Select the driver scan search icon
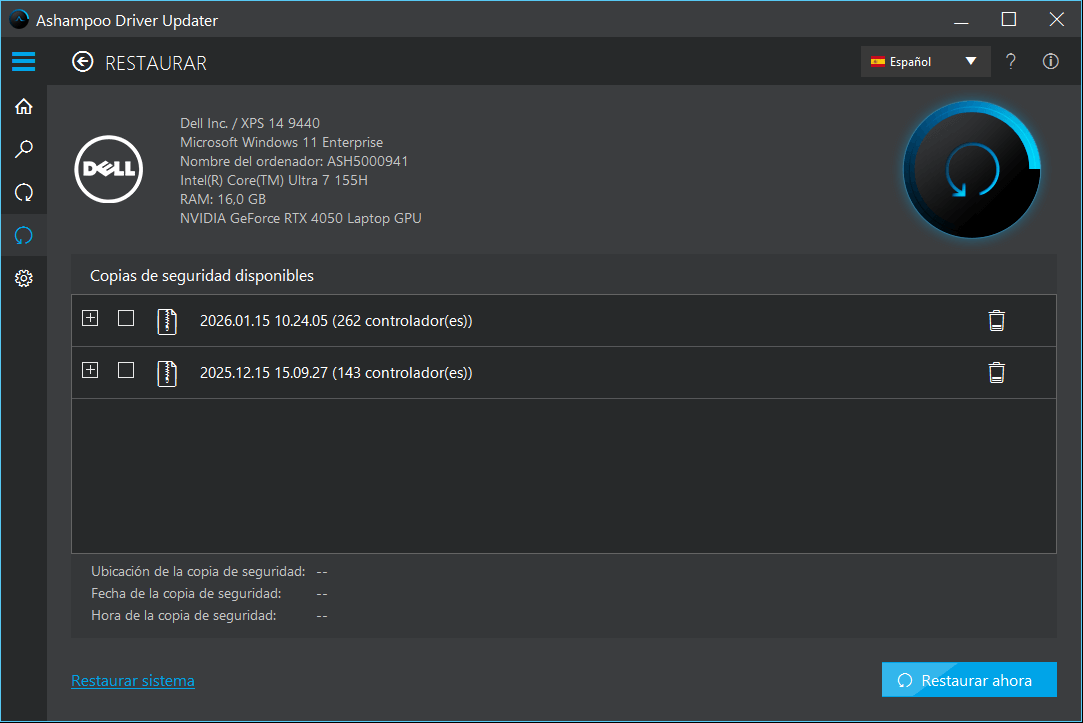This screenshot has height=723, width=1083. pos(23,149)
